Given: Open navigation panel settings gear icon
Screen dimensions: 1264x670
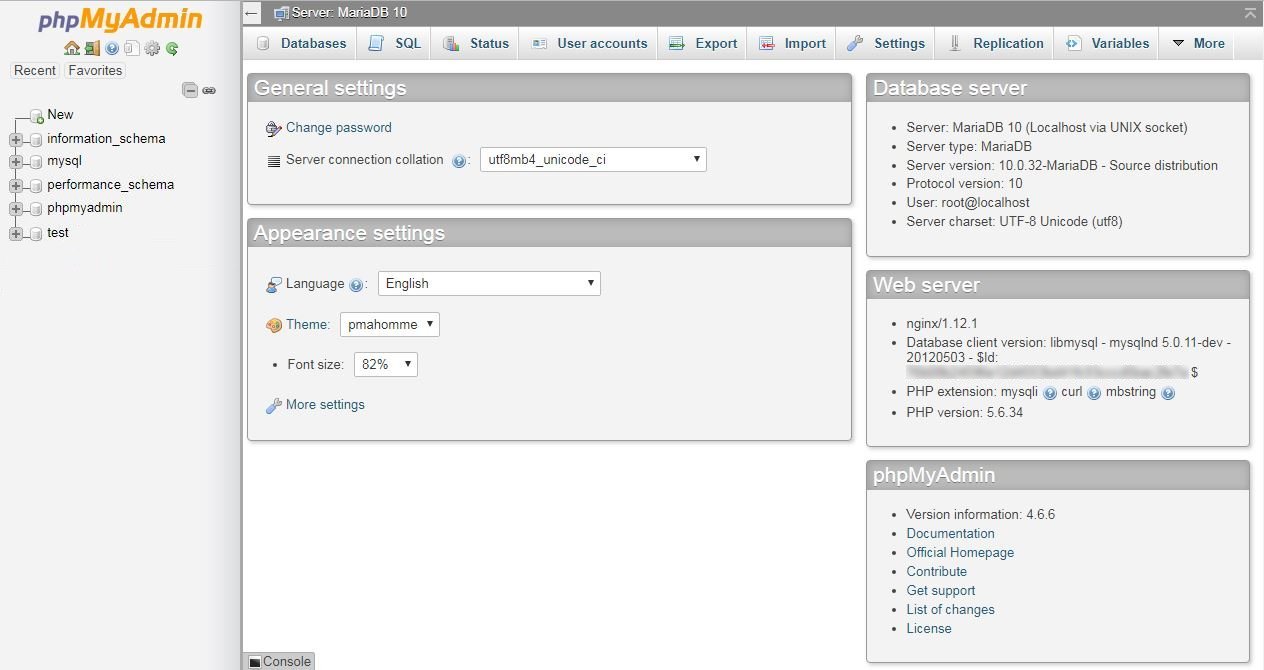Looking at the screenshot, I should (x=152, y=48).
